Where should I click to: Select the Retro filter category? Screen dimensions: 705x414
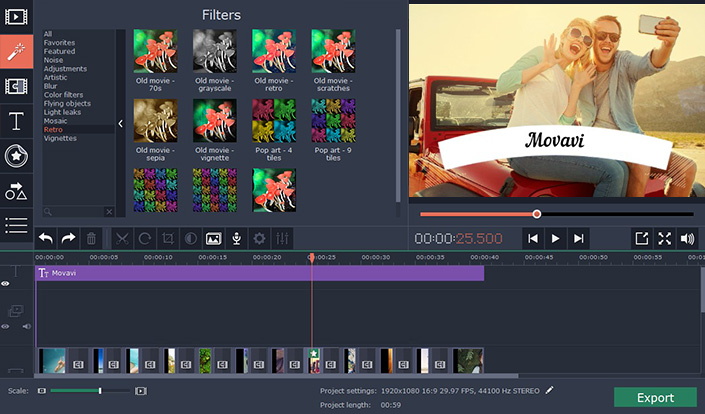(53, 129)
